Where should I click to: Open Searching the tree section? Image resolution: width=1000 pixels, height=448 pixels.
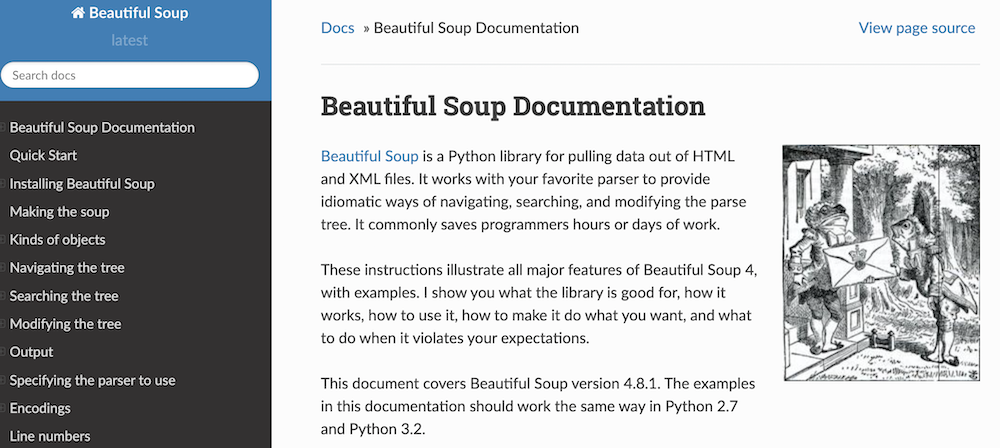click(64, 295)
